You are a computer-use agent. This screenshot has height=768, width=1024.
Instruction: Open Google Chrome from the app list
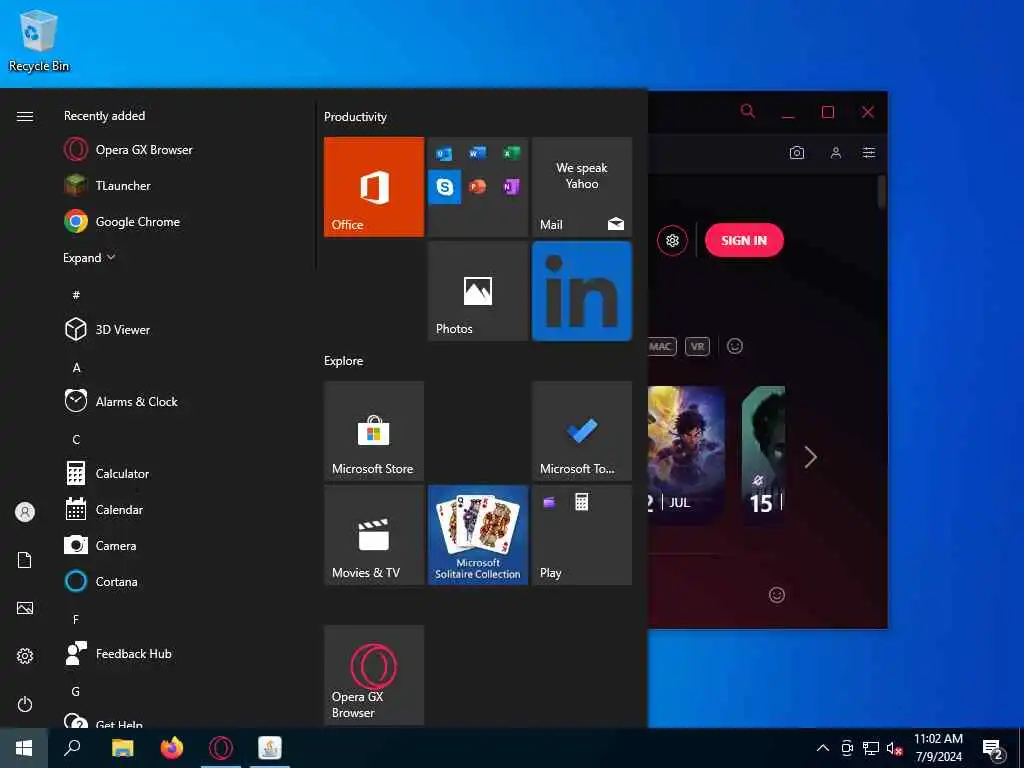pyautogui.click(x=122, y=221)
